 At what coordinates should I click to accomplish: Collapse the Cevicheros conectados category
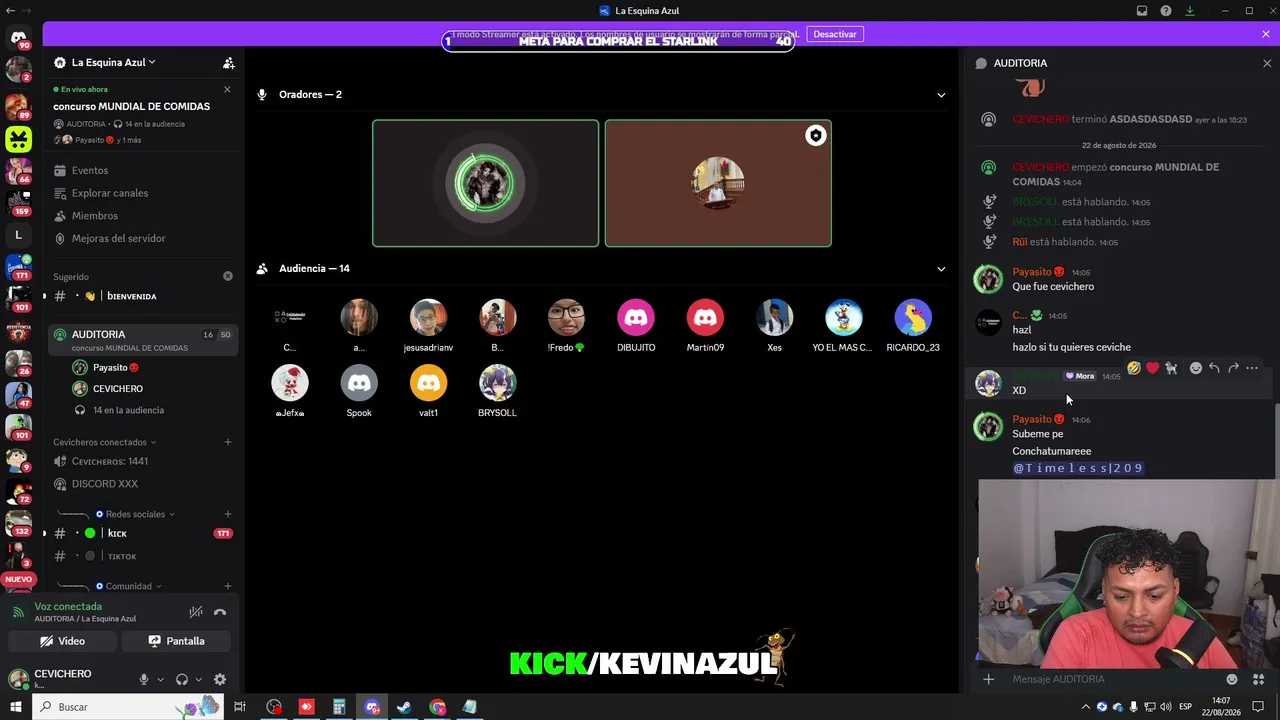[104, 442]
